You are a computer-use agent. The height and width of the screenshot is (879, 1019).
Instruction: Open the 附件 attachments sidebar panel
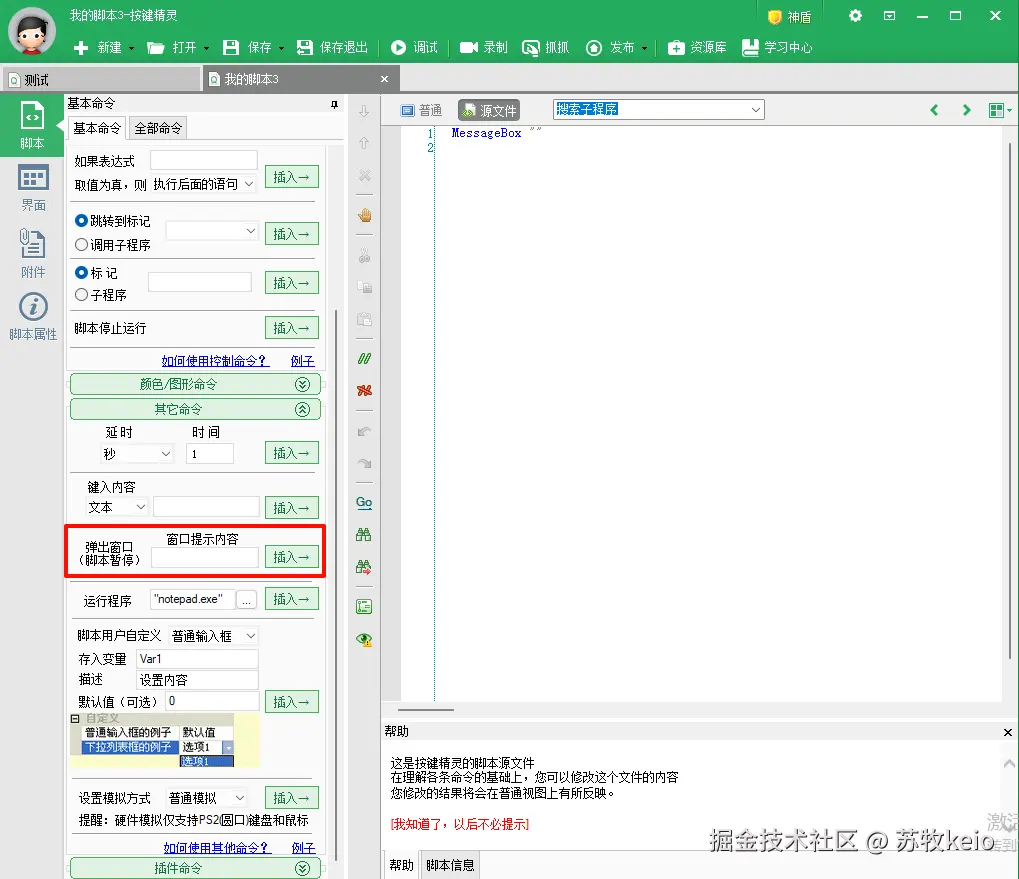coord(32,253)
